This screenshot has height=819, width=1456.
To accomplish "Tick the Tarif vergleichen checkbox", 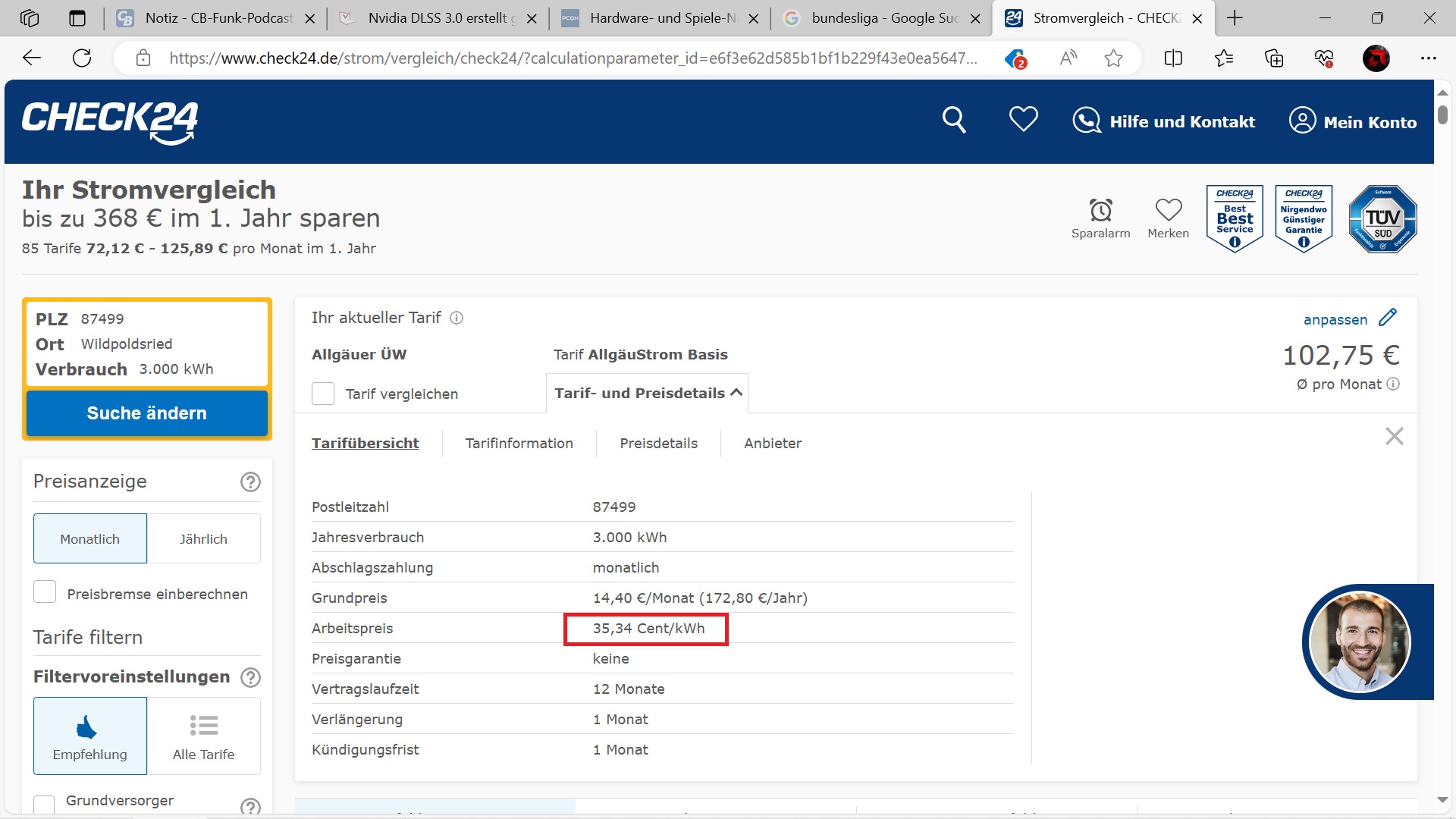I will click(323, 394).
